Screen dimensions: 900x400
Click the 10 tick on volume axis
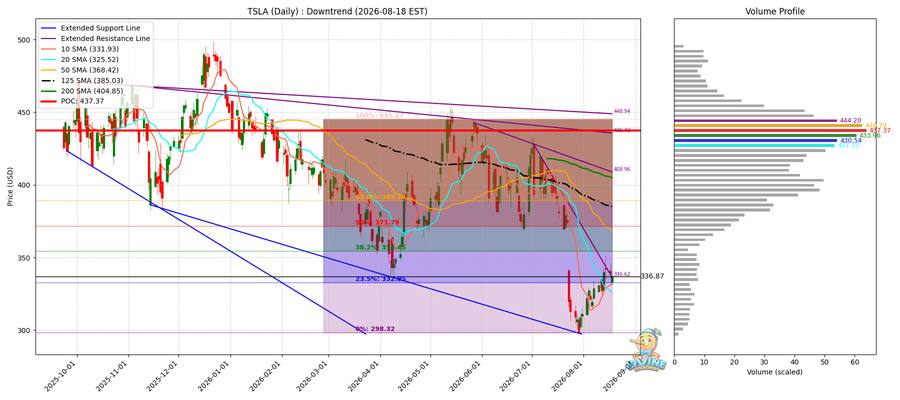(x=704, y=362)
